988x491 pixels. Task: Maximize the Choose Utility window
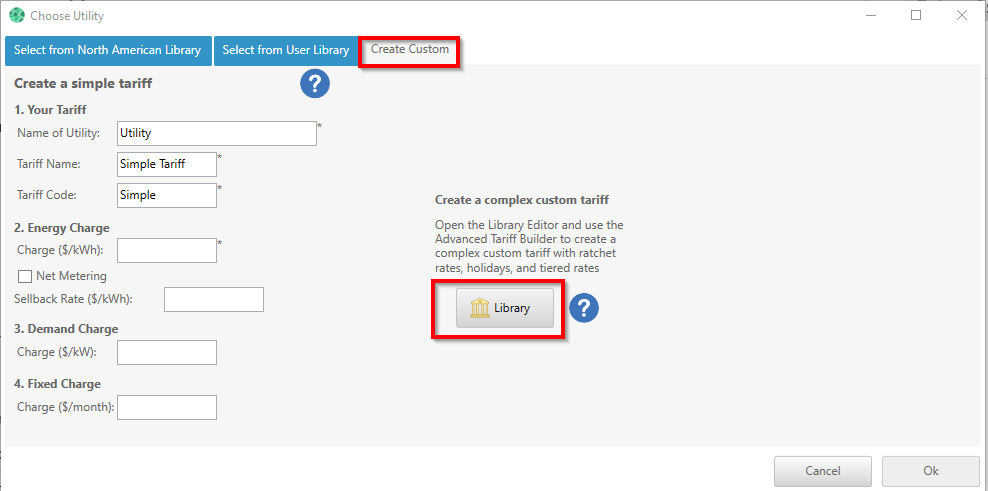[x=916, y=16]
